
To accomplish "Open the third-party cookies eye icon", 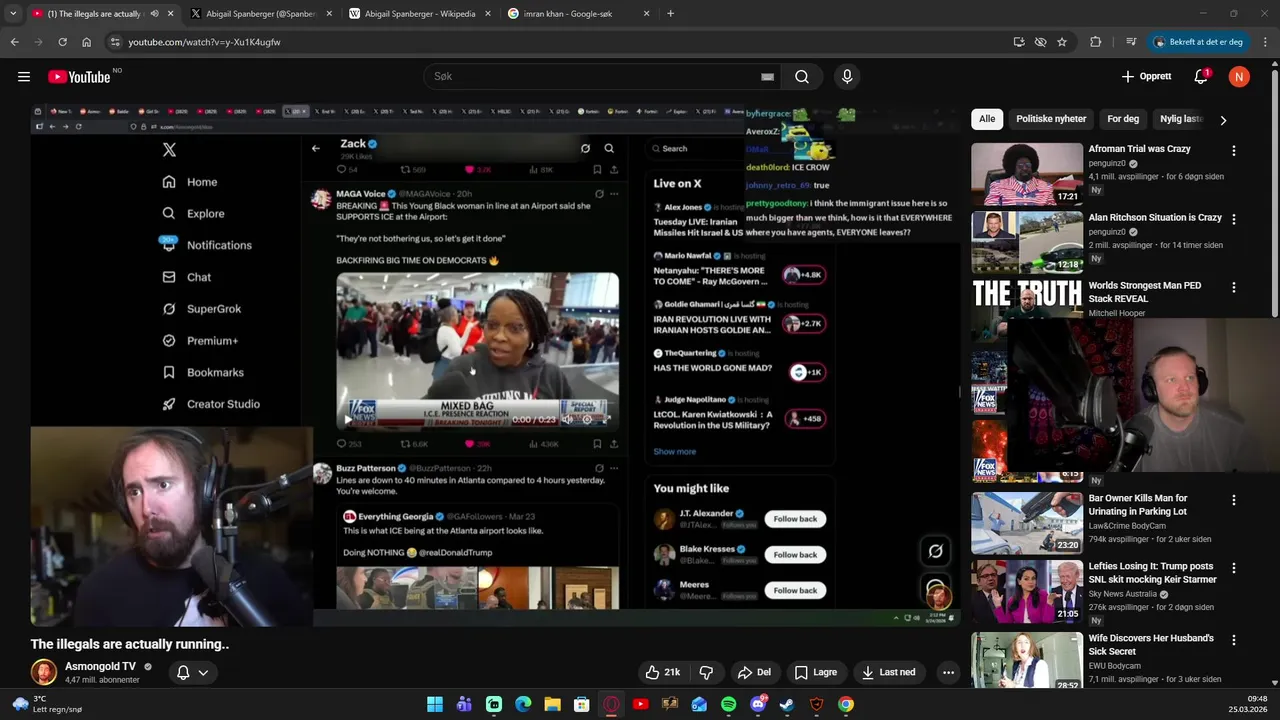I will [1040, 42].
